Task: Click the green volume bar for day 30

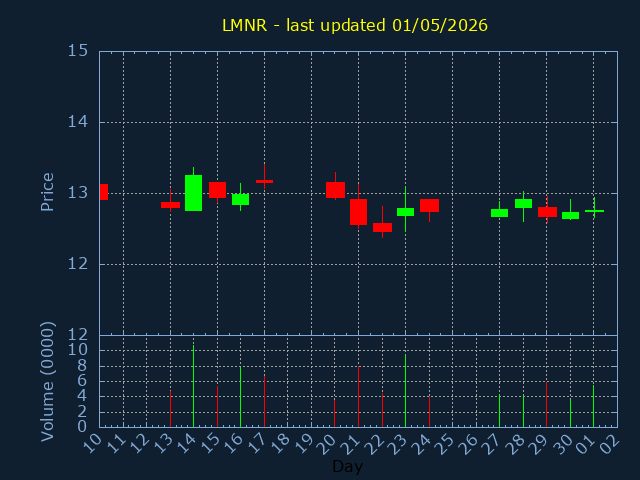Action: click(x=570, y=413)
